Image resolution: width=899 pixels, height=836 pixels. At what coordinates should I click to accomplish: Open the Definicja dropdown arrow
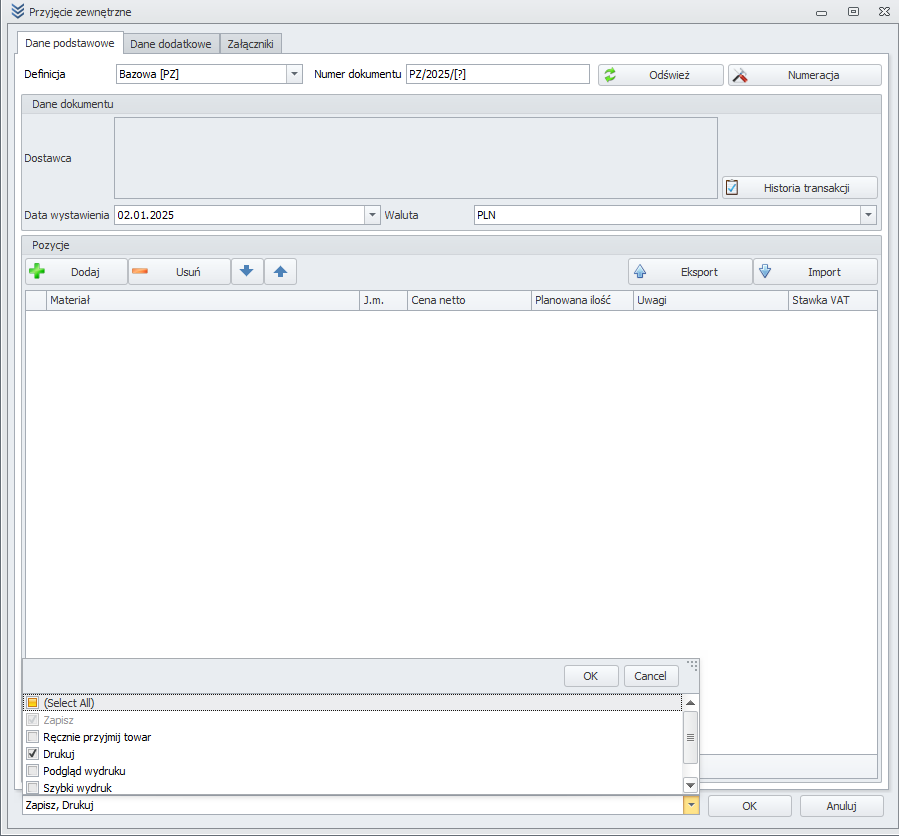point(294,74)
